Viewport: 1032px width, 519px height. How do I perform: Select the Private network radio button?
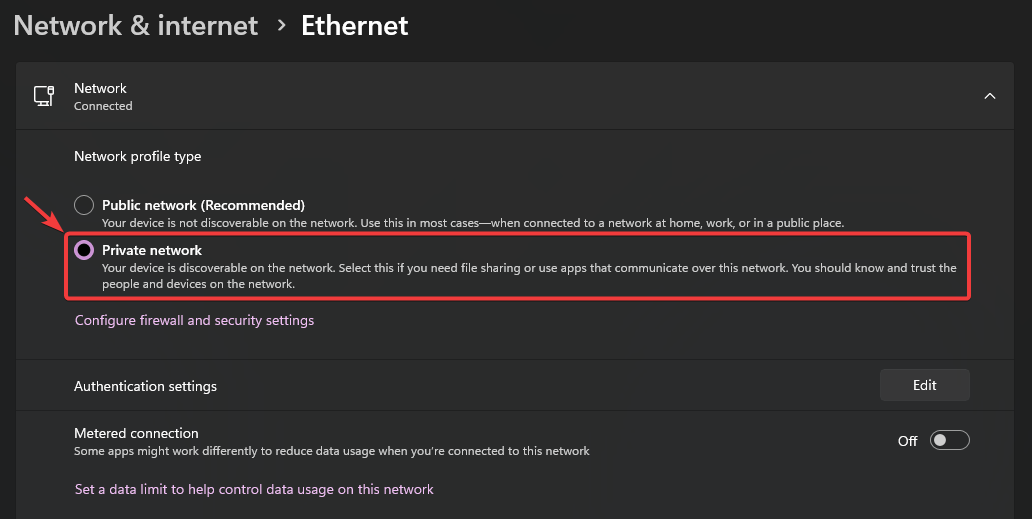pos(84,250)
